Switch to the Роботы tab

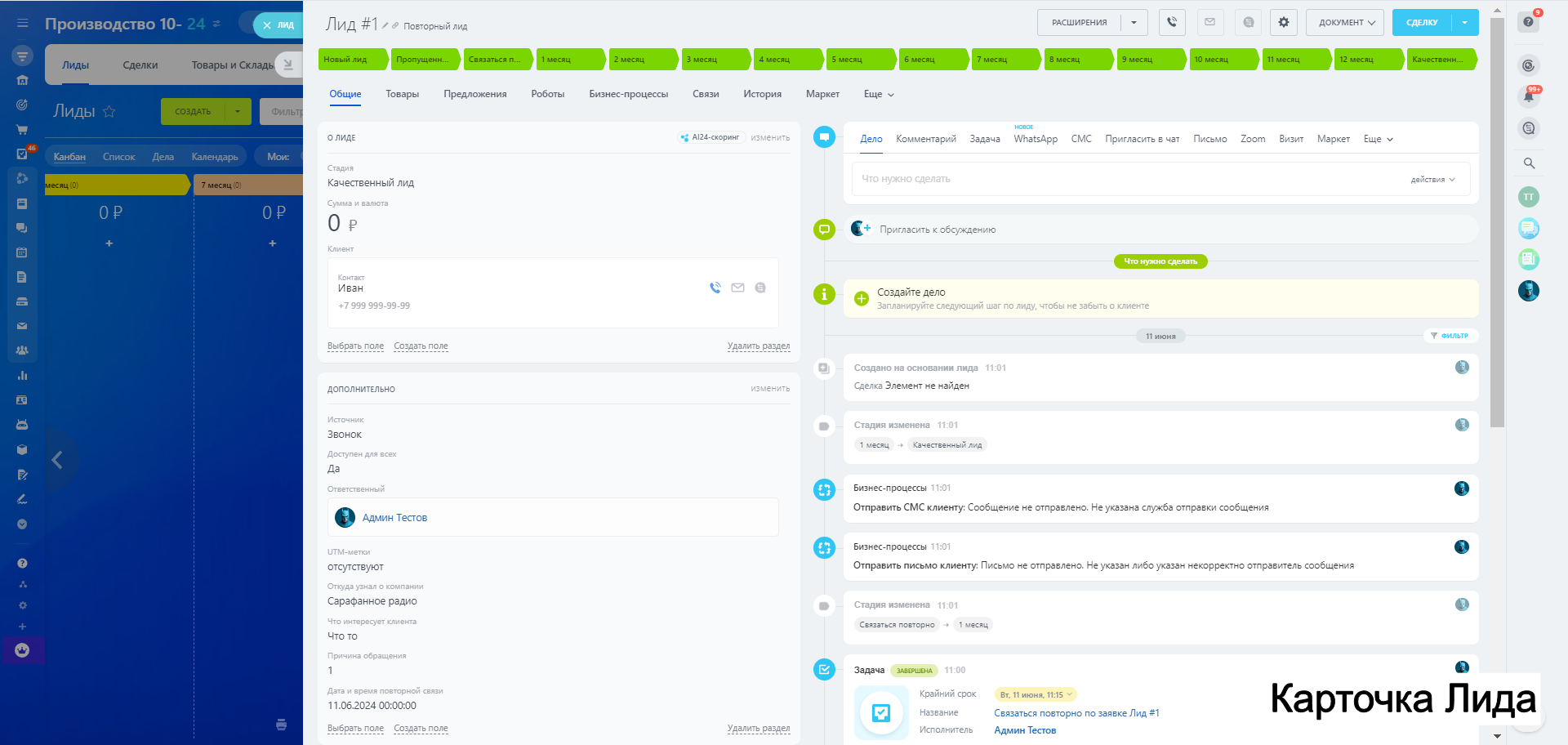pyautogui.click(x=547, y=94)
